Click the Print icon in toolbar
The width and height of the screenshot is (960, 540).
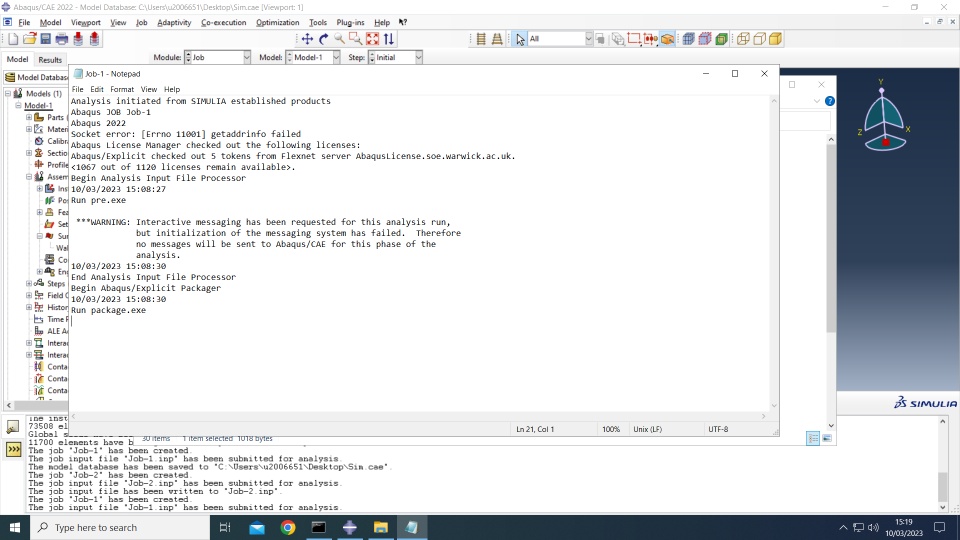coord(62,39)
